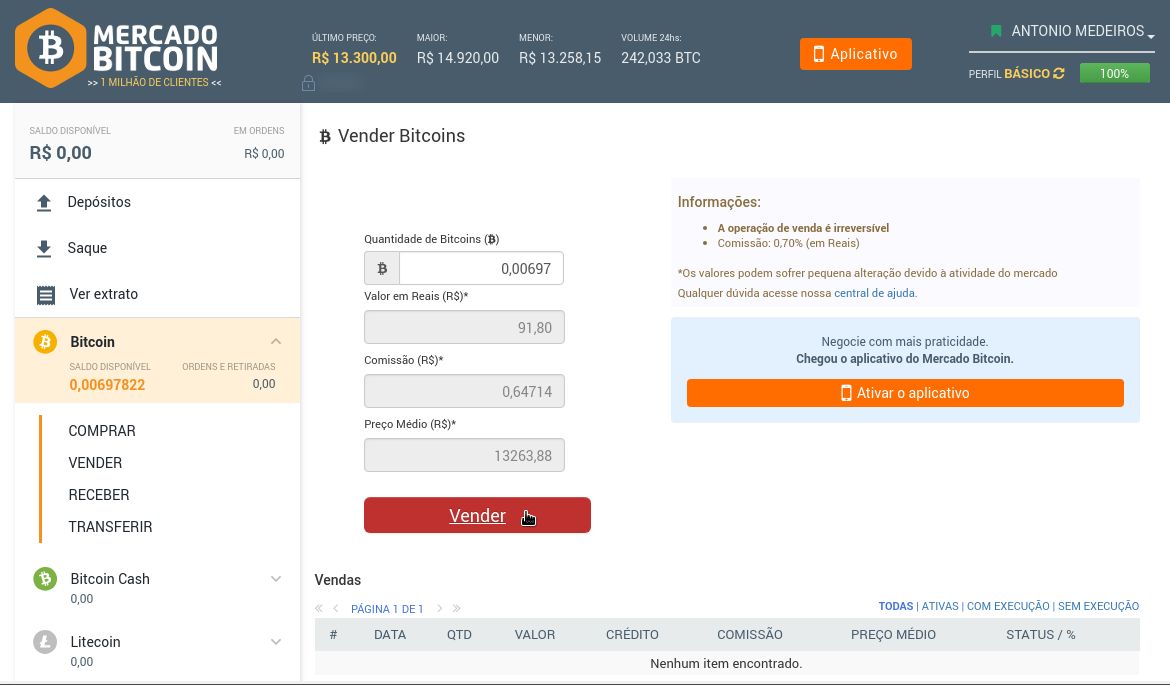Select TRANSFERIR in the Bitcoin submenu
This screenshot has height=685, width=1170.
click(x=110, y=527)
